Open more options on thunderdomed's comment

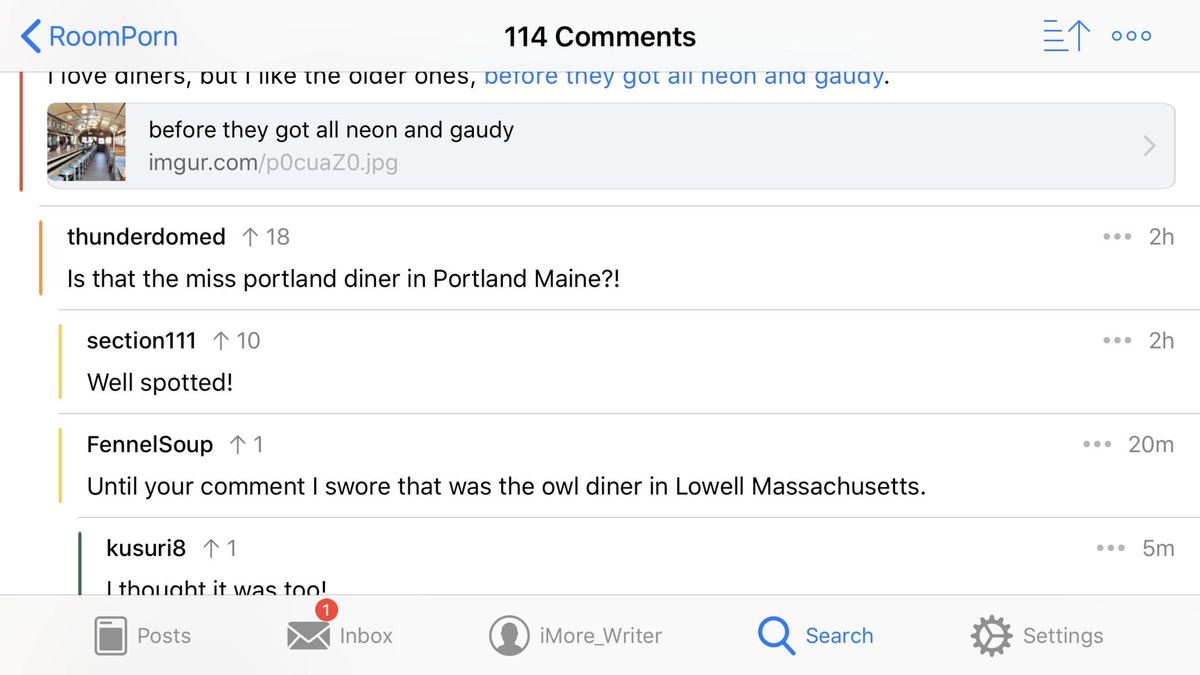point(1116,237)
